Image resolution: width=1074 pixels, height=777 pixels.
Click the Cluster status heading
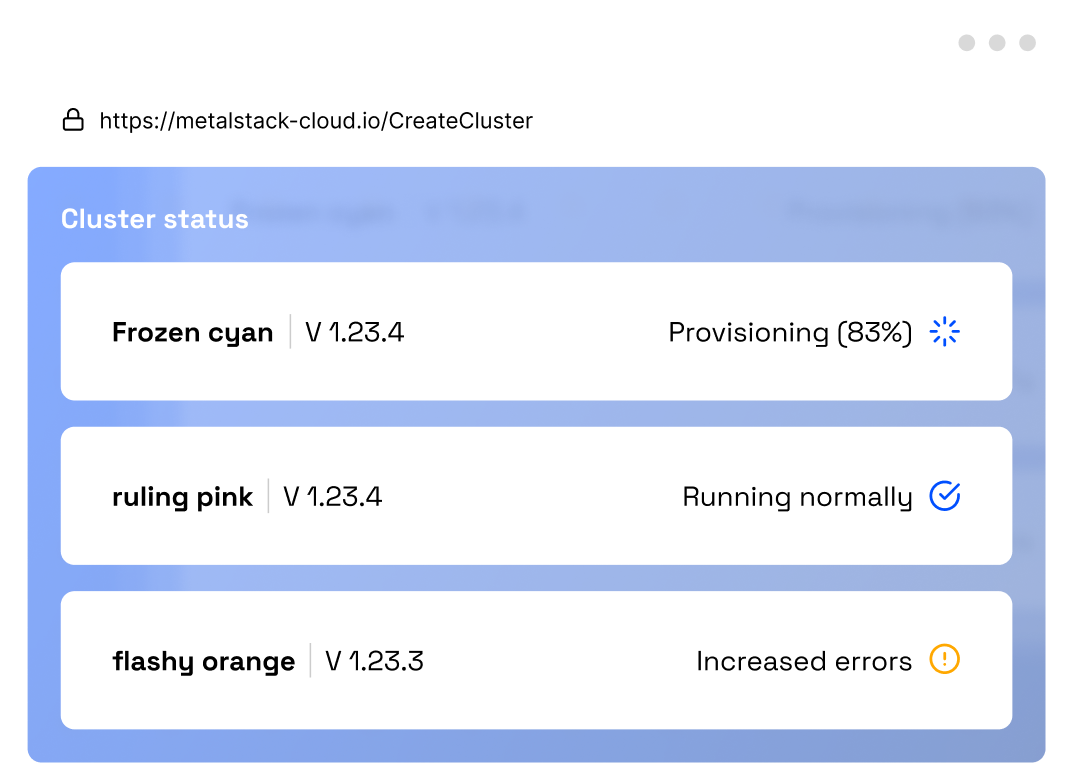(x=155, y=219)
